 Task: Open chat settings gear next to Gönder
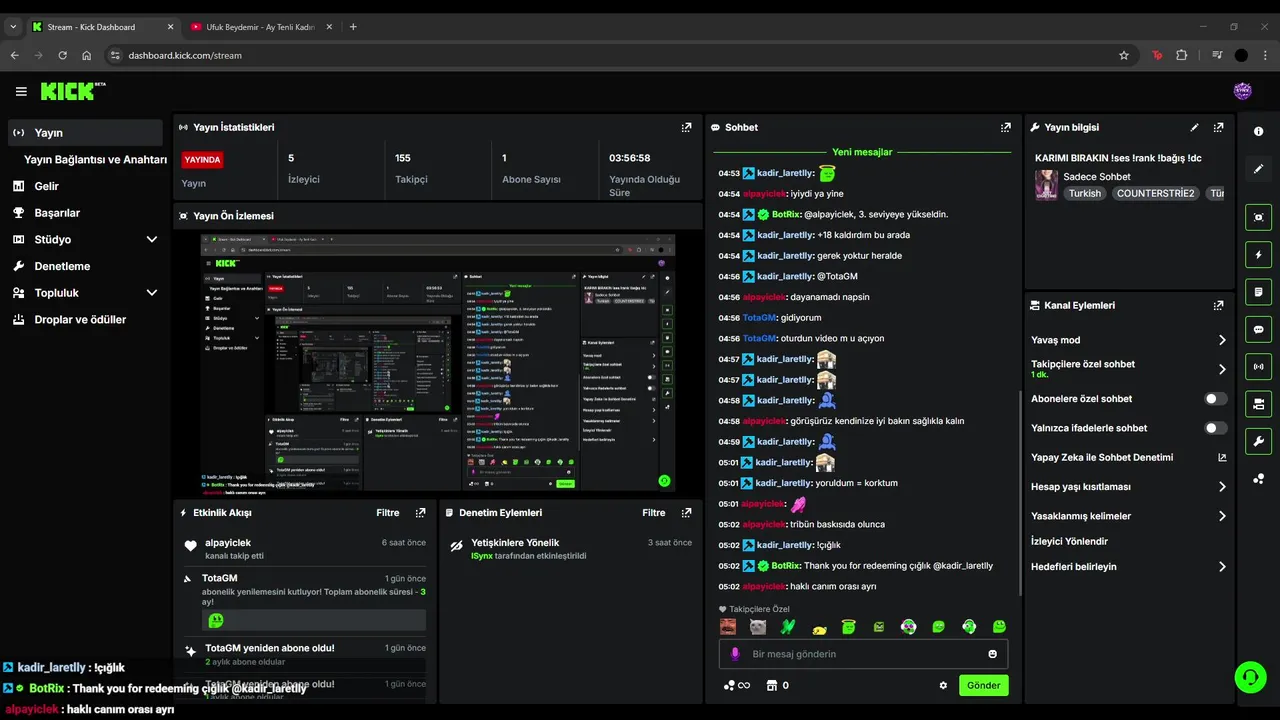tap(943, 685)
